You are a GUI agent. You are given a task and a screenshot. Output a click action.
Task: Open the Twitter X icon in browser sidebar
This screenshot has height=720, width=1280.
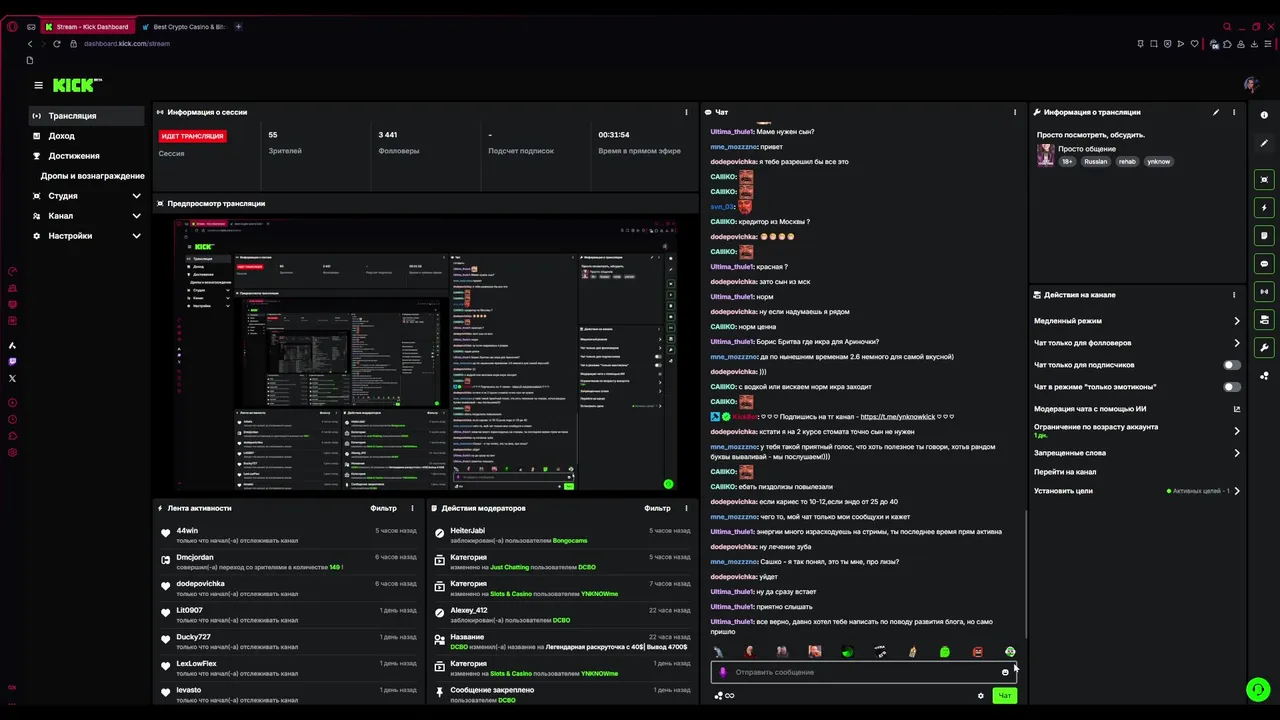pyautogui.click(x=12, y=378)
